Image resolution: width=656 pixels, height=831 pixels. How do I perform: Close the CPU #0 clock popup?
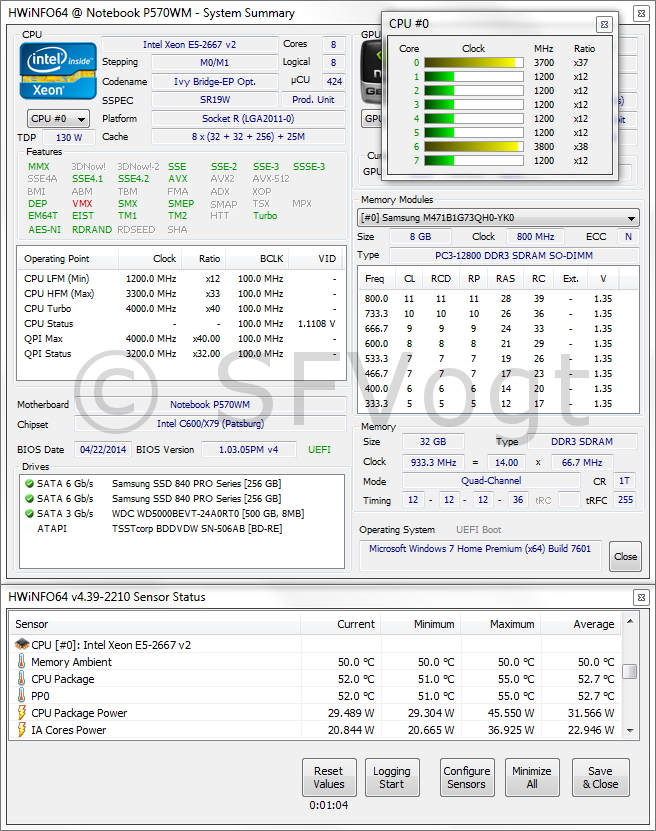604,24
